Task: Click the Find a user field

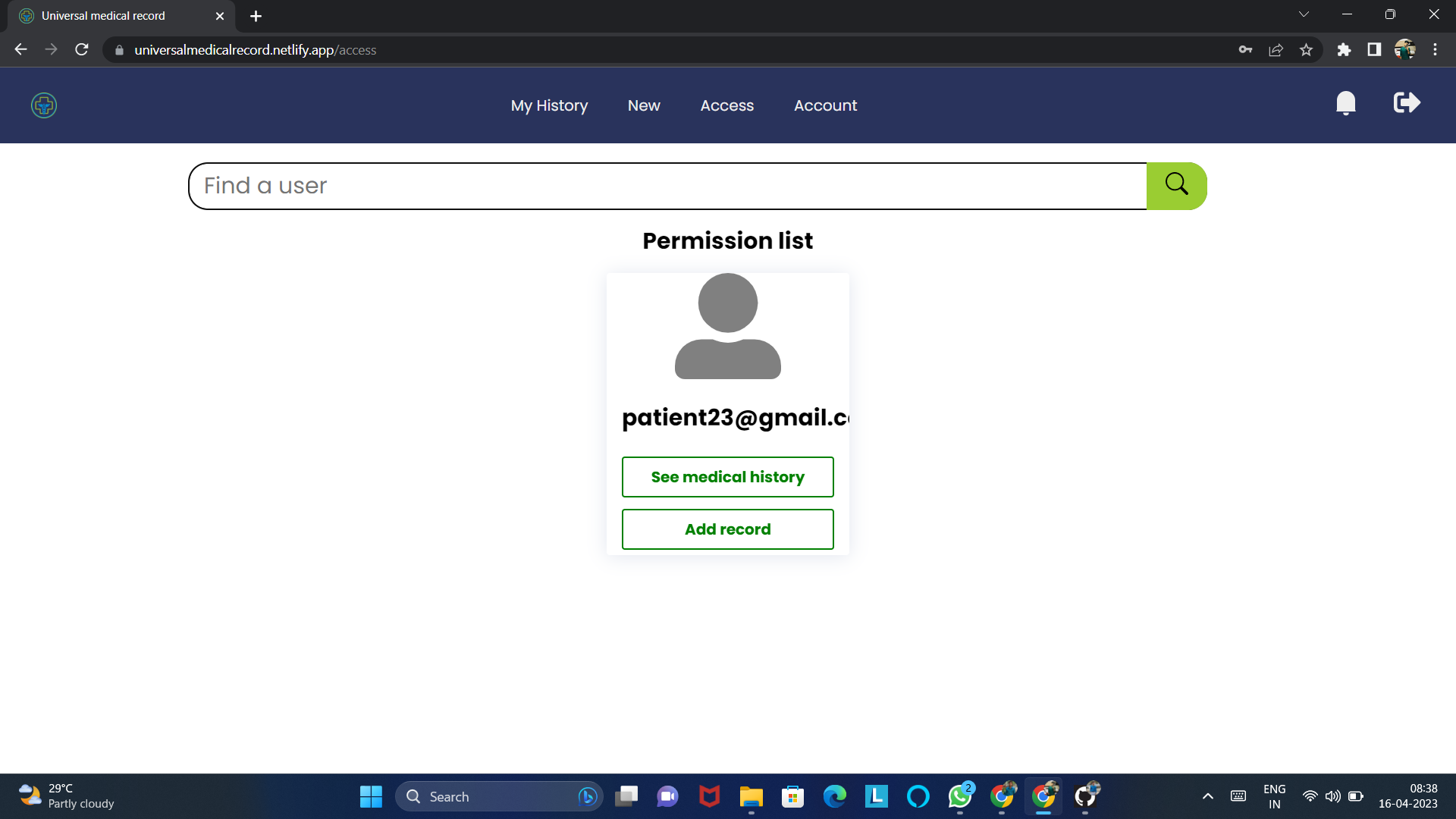Action: click(667, 185)
